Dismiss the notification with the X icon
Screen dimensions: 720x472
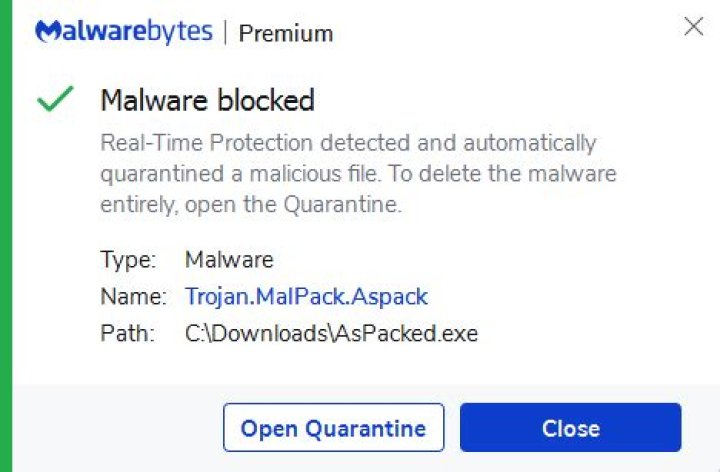[x=693, y=27]
